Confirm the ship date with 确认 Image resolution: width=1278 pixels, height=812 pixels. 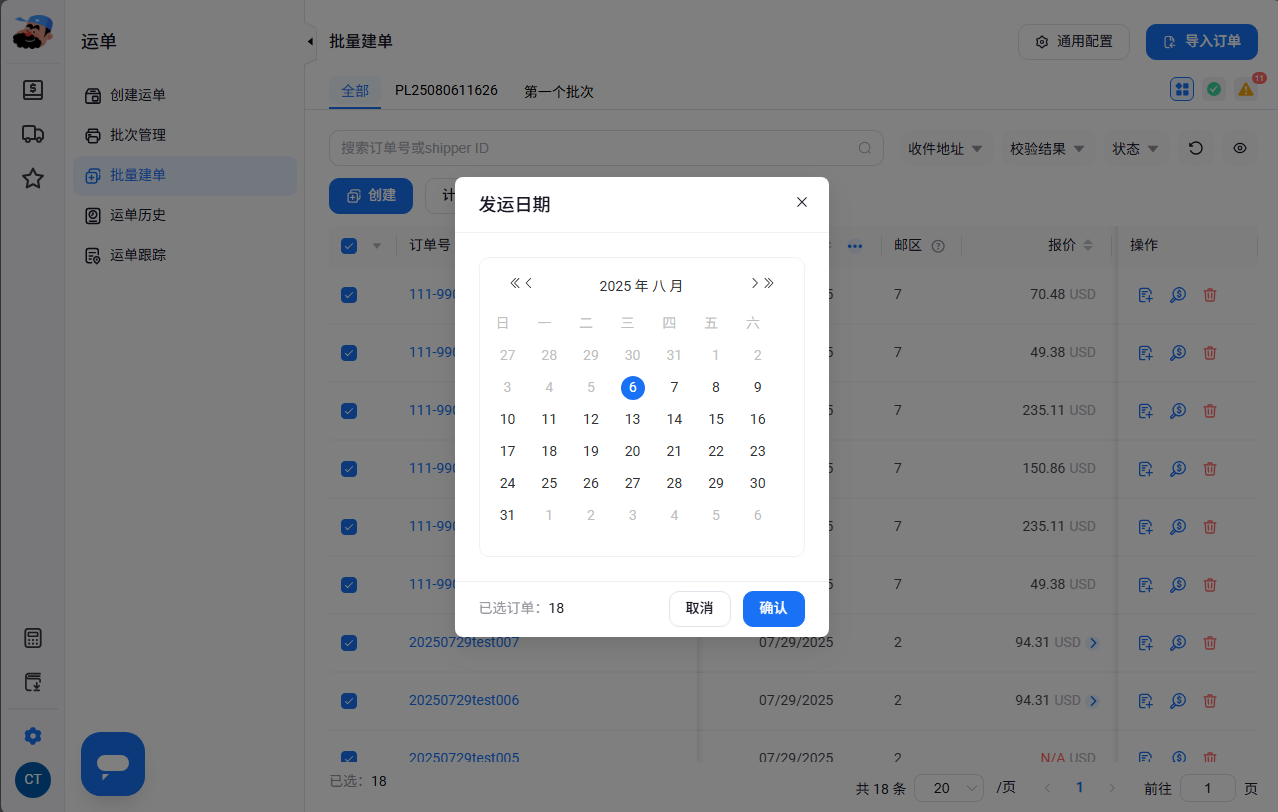coord(774,608)
